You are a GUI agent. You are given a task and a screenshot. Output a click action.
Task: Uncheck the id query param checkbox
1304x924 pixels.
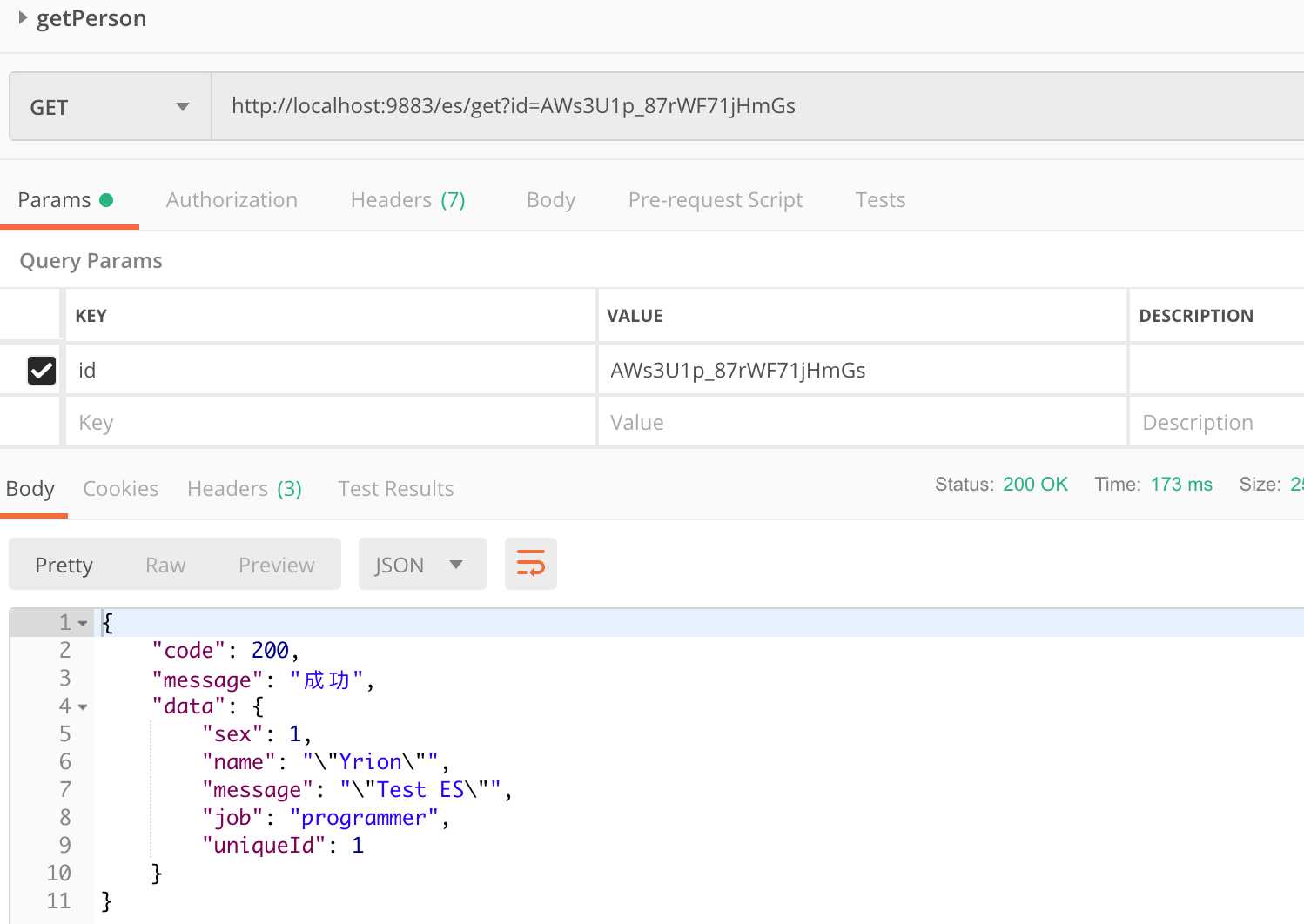coord(42,371)
